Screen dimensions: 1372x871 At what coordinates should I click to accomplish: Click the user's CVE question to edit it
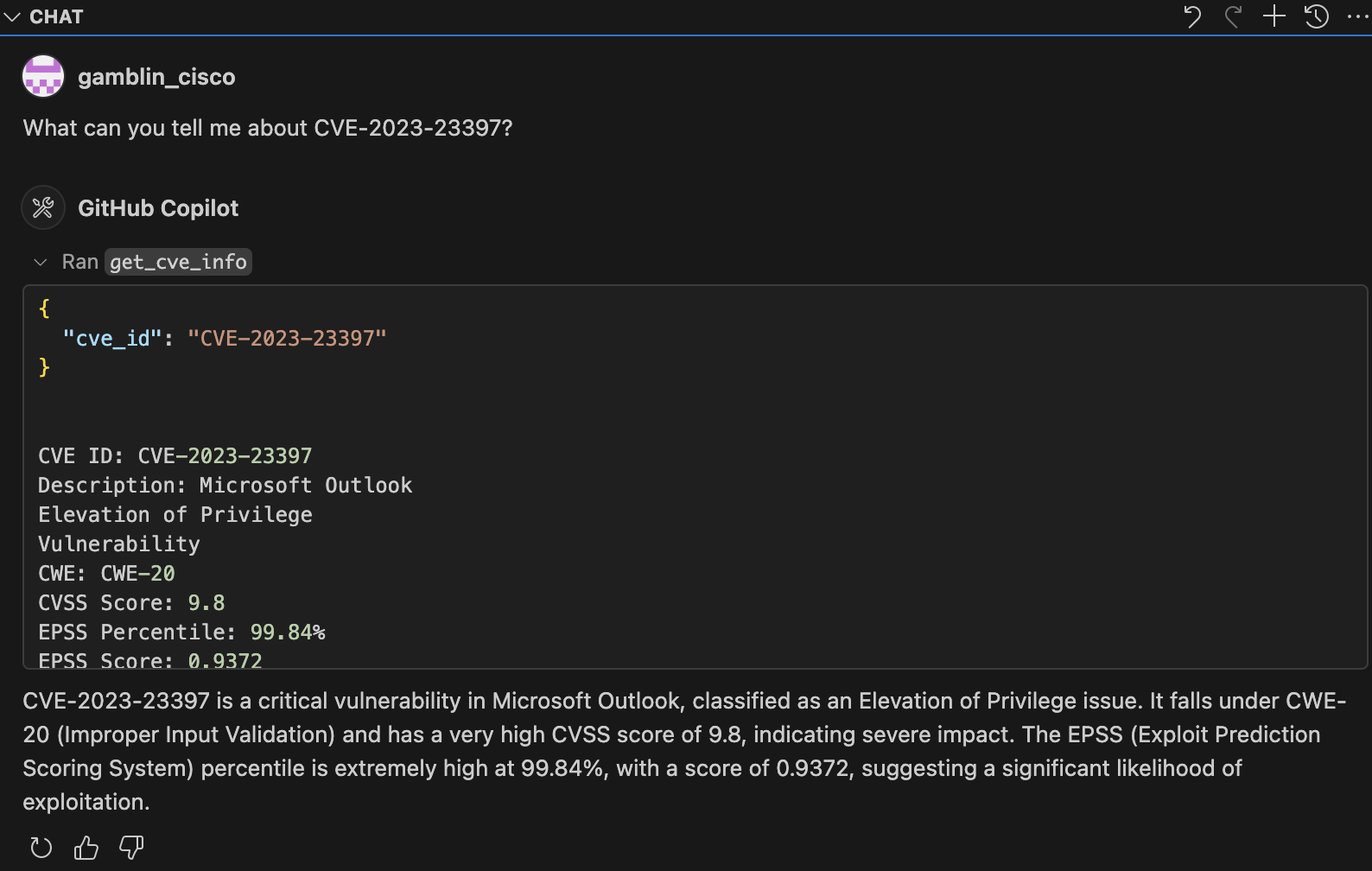[268, 128]
